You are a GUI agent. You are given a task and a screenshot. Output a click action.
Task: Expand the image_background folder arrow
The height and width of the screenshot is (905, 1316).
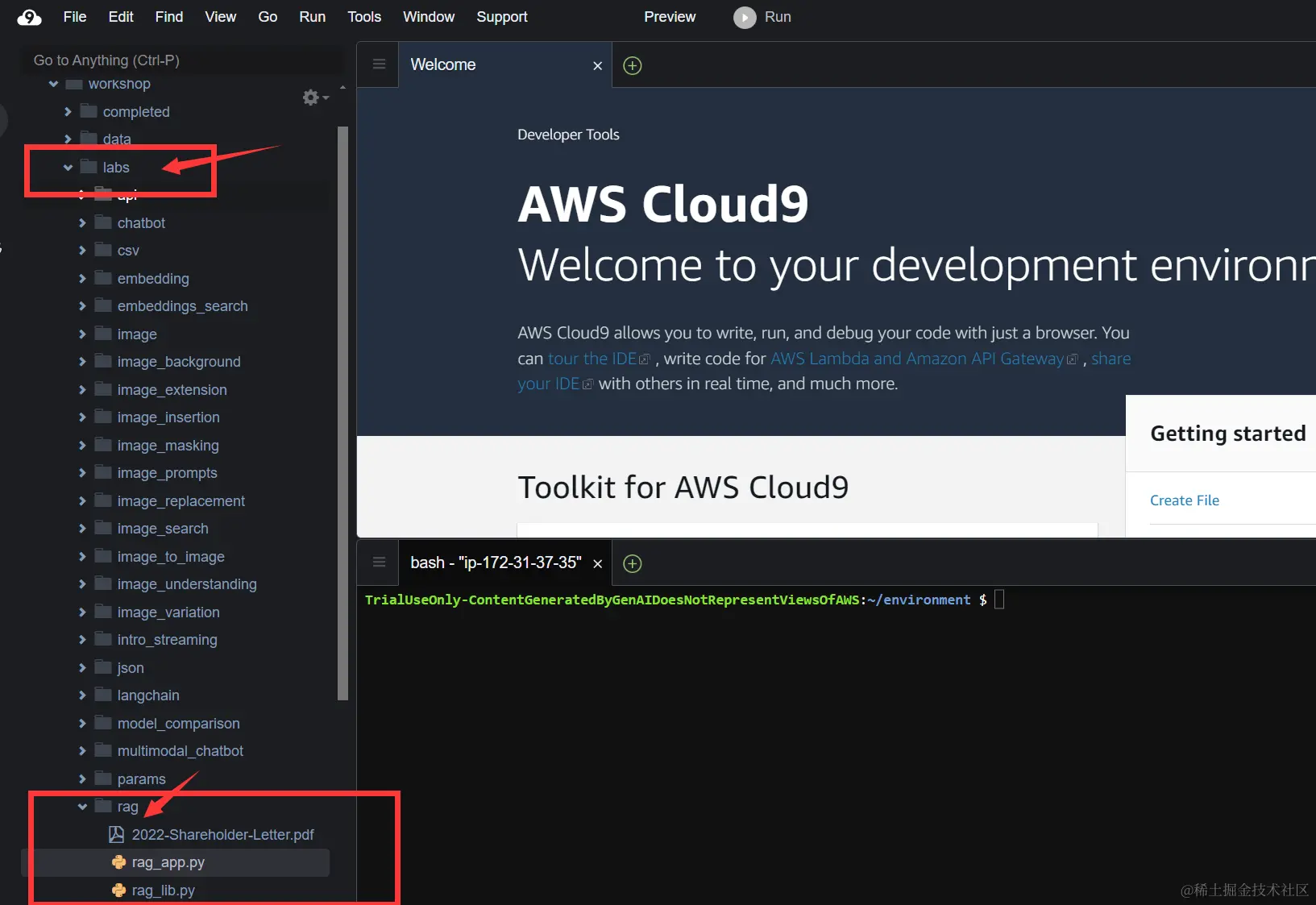(82, 362)
